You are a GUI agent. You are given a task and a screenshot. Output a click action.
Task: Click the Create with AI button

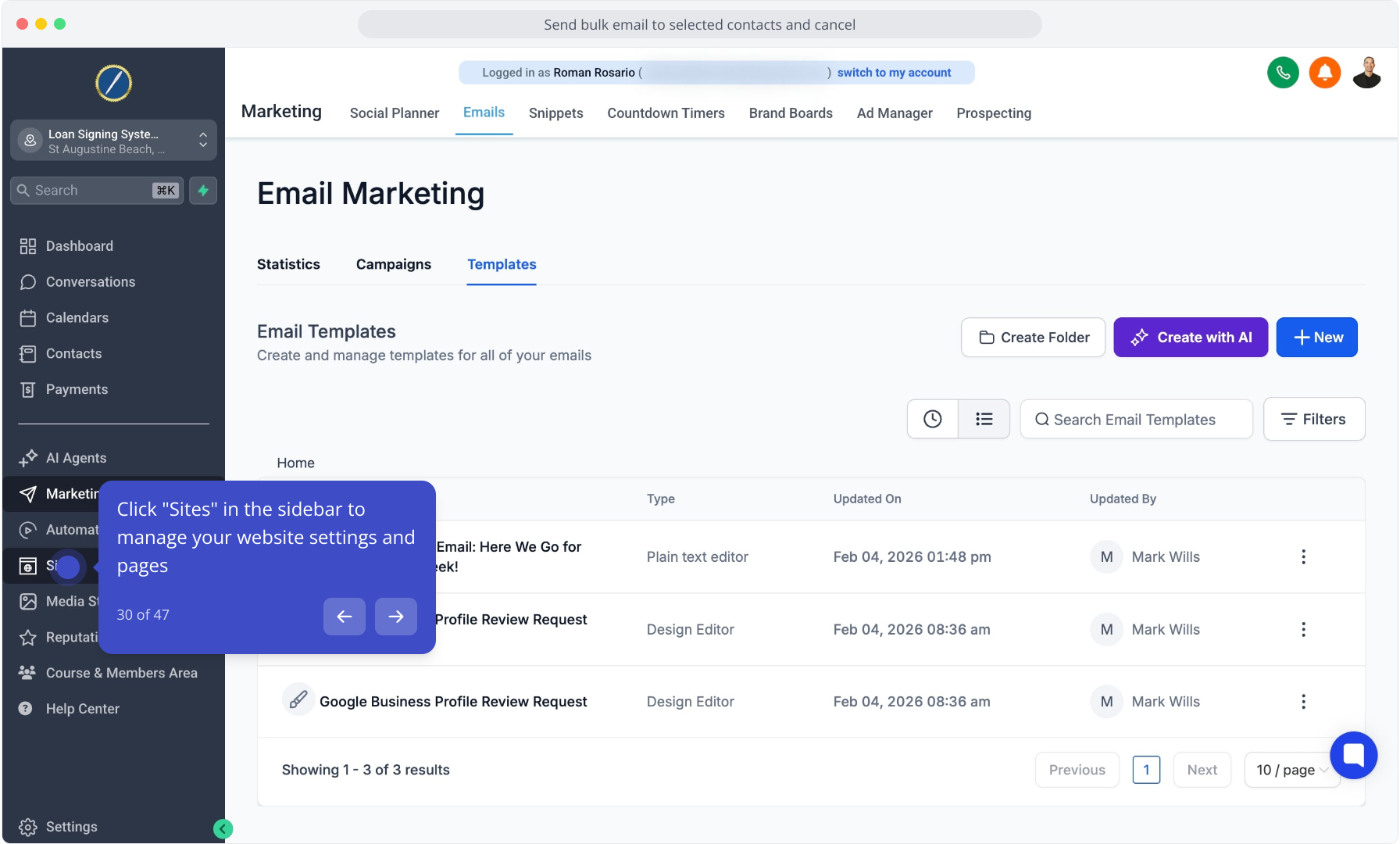coord(1190,338)
